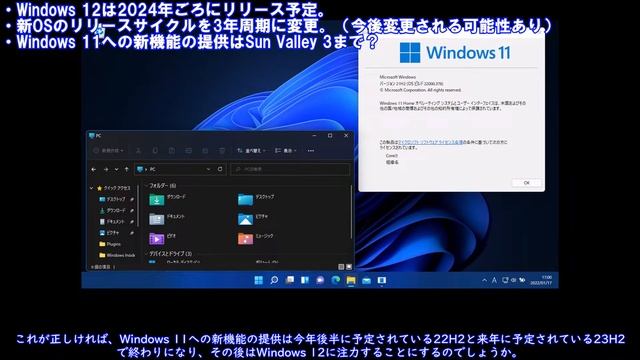Open taskbar Search magnifier
The image size is (640, 360).
274,280
